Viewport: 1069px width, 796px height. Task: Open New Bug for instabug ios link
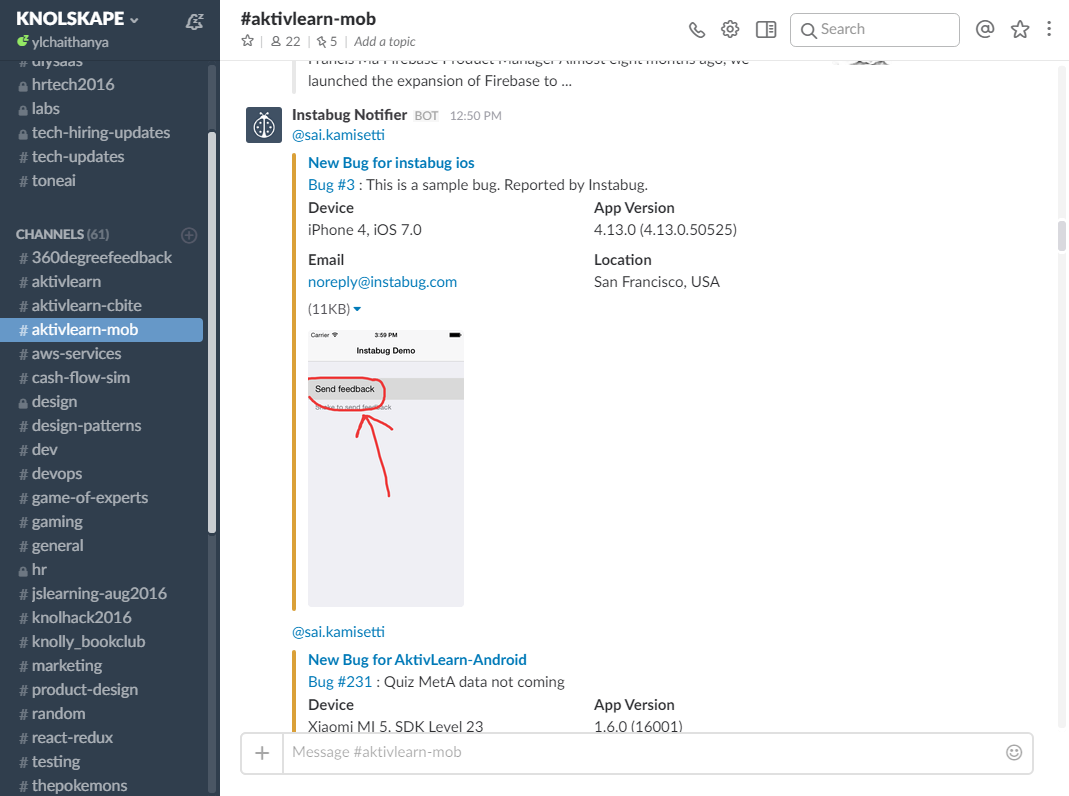point(391,163)
